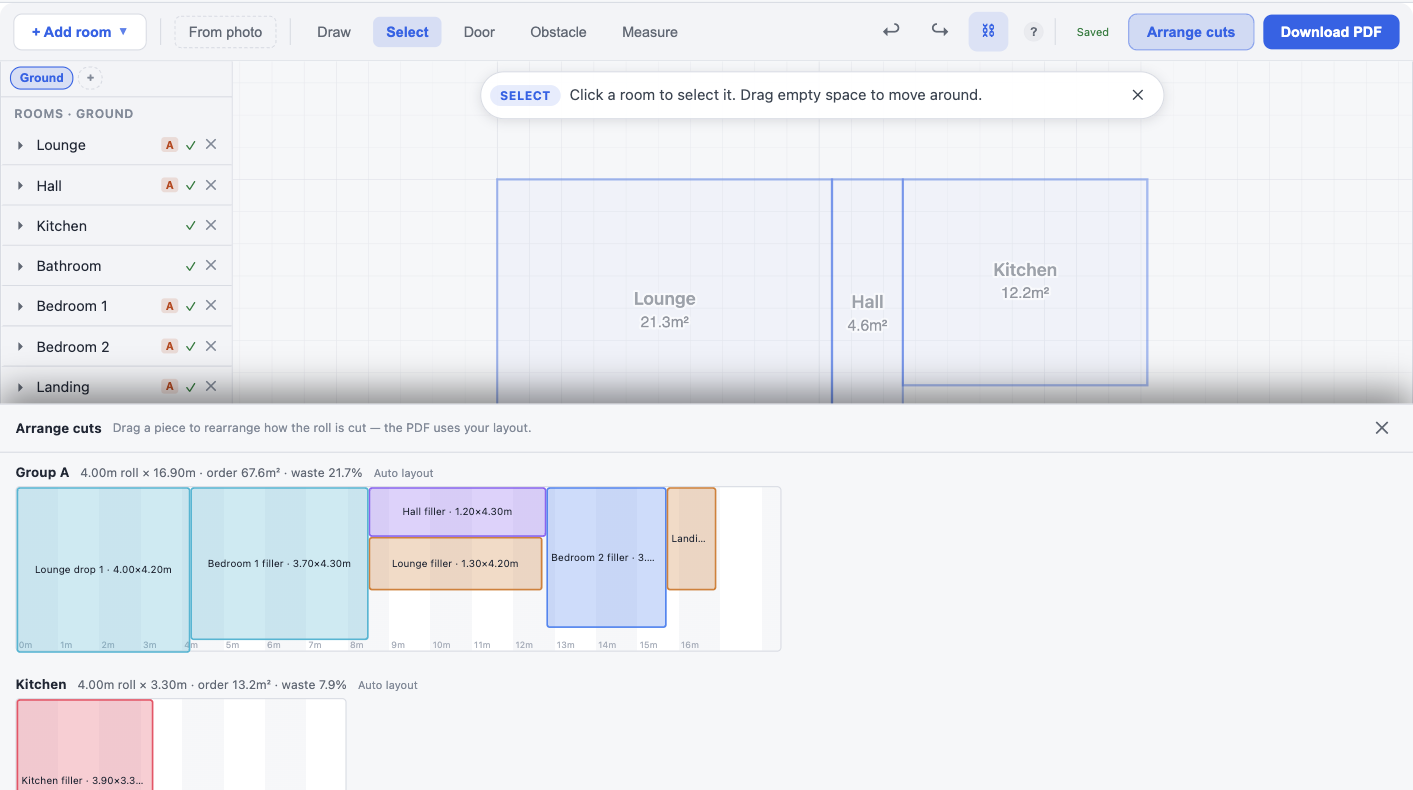Toggle the Hall checkmark
1413x790 pixels.
click(x=190, y=185)
